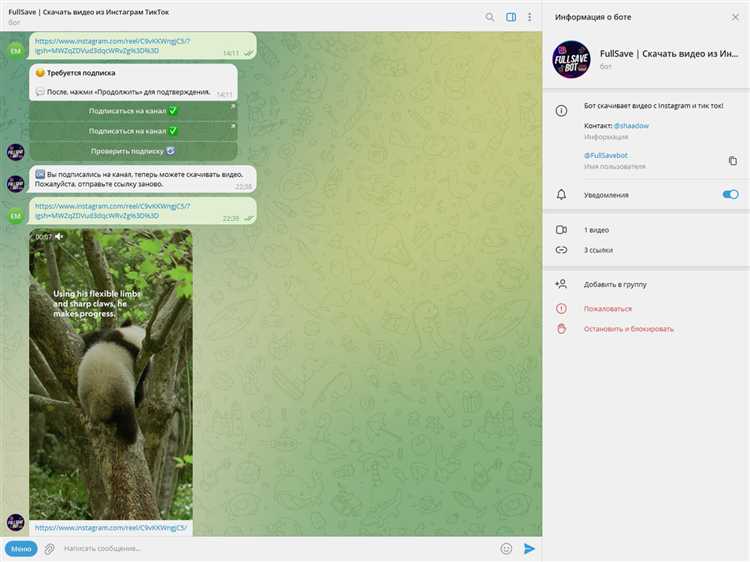Open chat search with magnifier icon

click(489, 17)
